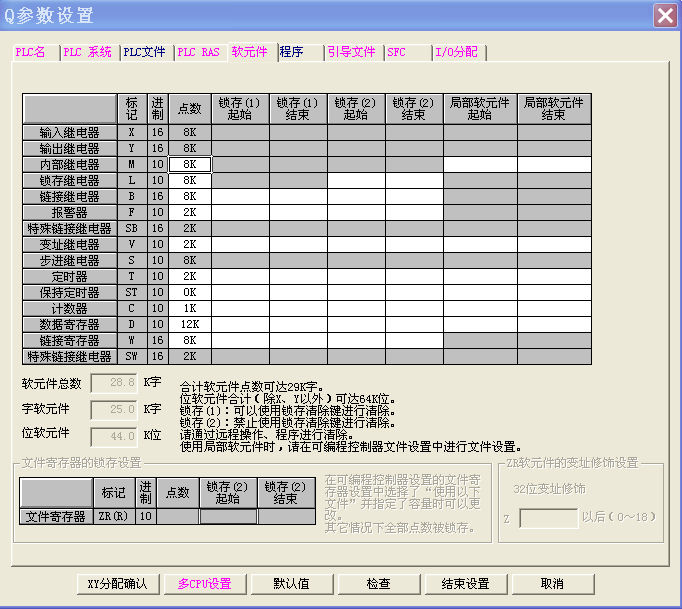This screenshot has height=609, width=682.
Task: Click the 检查 button
Action: (x=378, y=584)
